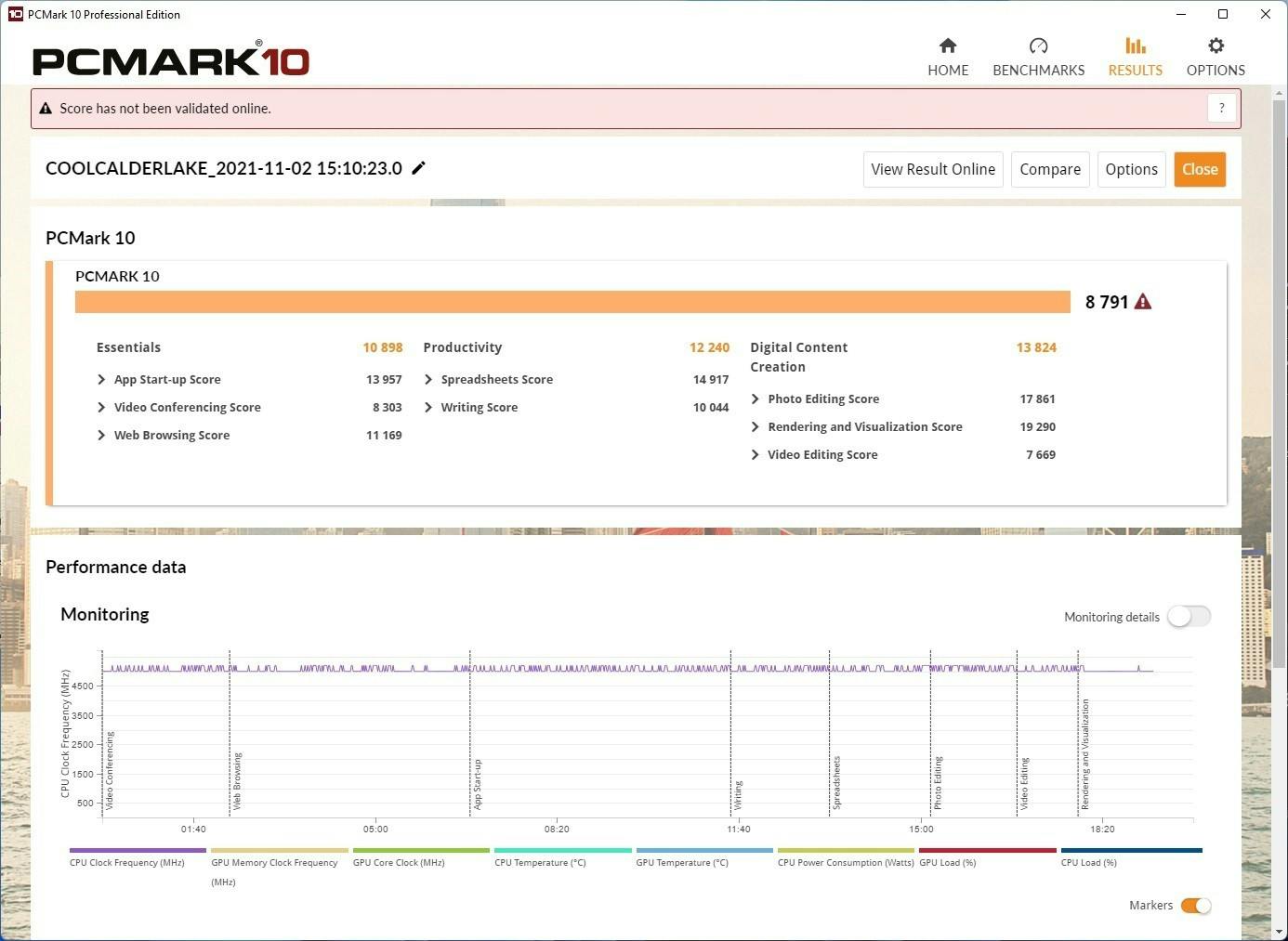Click the GPU Temperature blue legend swatch
The height and width of the screenshot is (941, 1288).
point(704,850)
